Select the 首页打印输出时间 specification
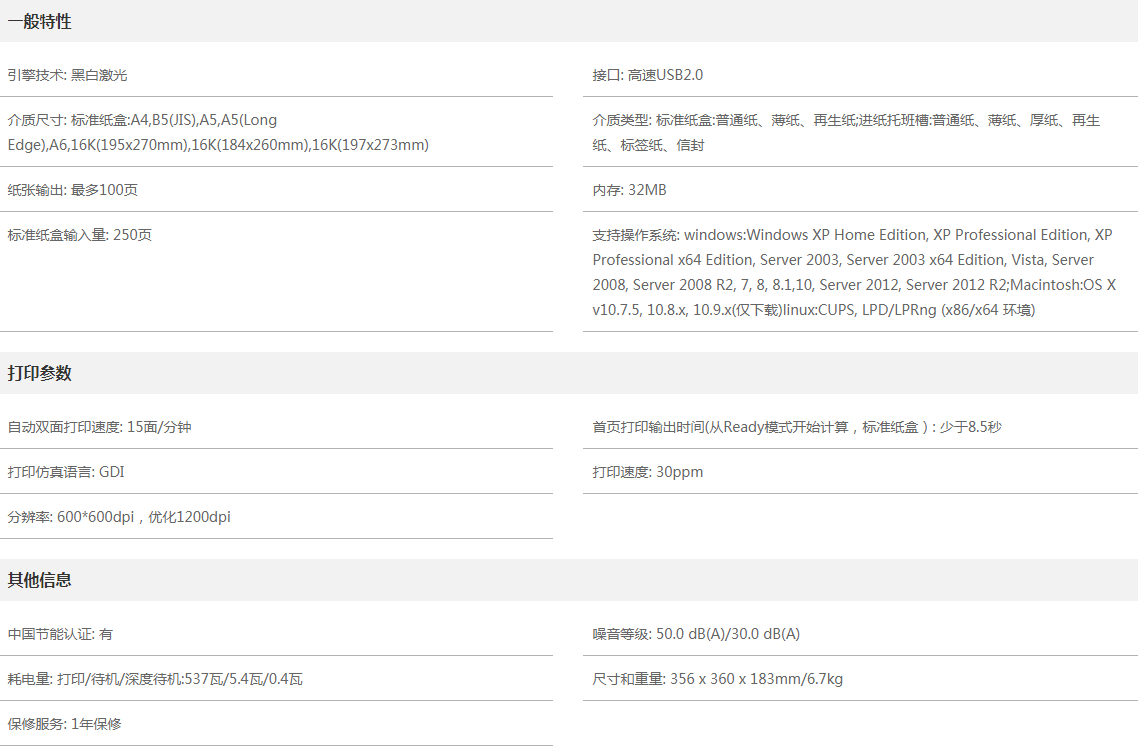 pyautogui.click(x=797, y=427)
